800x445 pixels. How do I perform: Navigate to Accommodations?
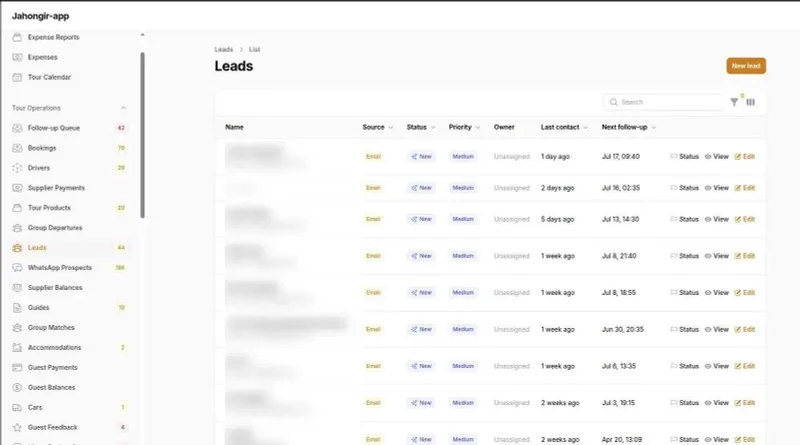[x=54, y=348]
